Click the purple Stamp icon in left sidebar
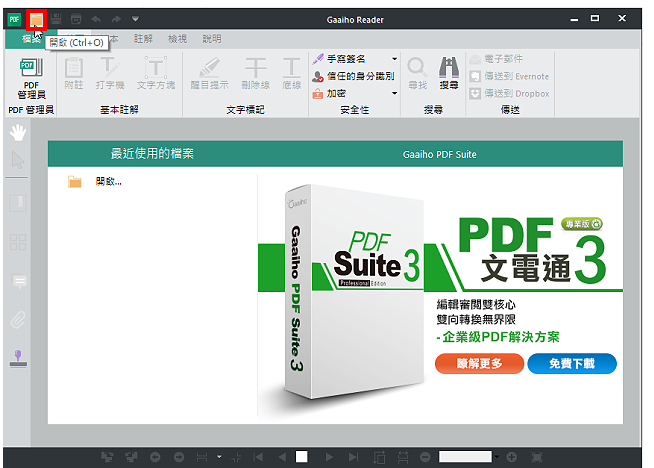This screenshot has height=468, width=654. [18, 359]
